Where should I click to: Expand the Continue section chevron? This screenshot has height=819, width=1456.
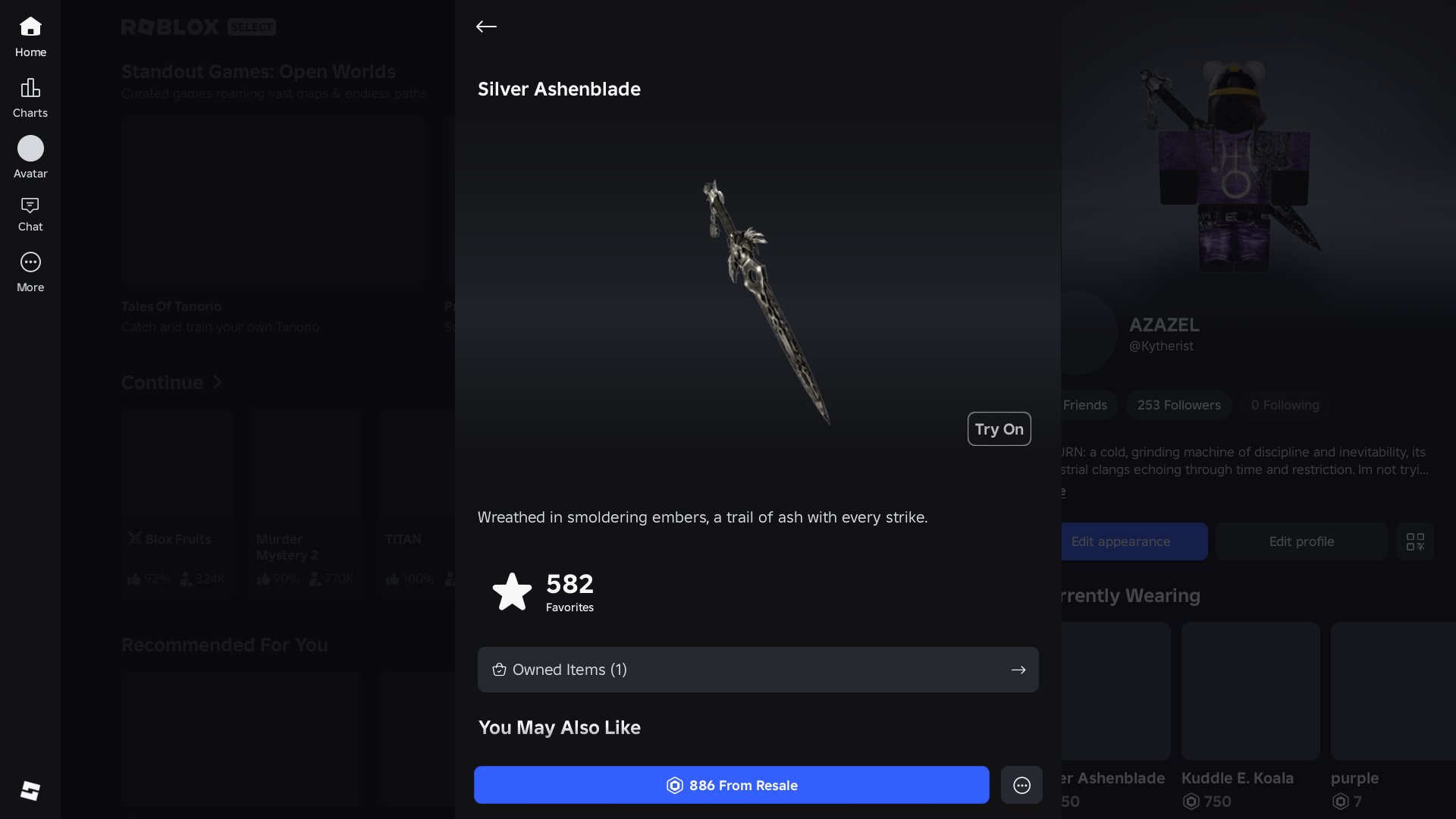point(218,382)
